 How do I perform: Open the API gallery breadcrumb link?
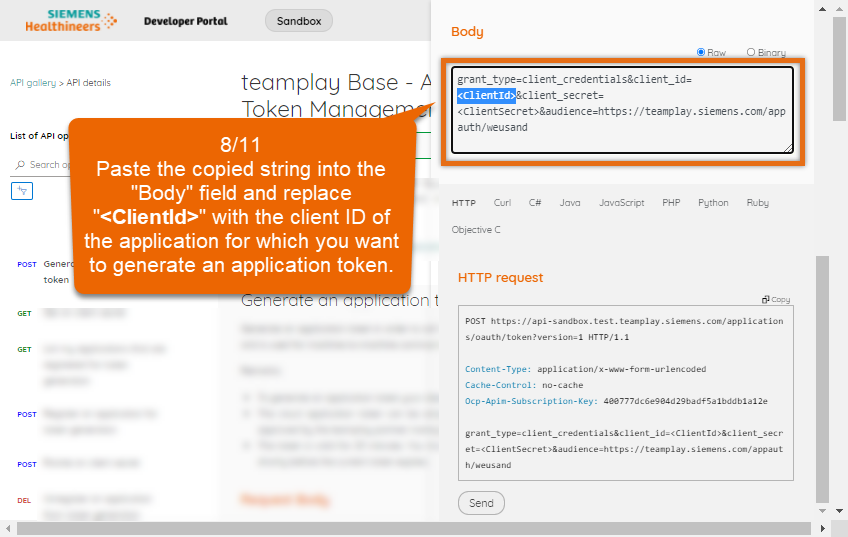34,83
